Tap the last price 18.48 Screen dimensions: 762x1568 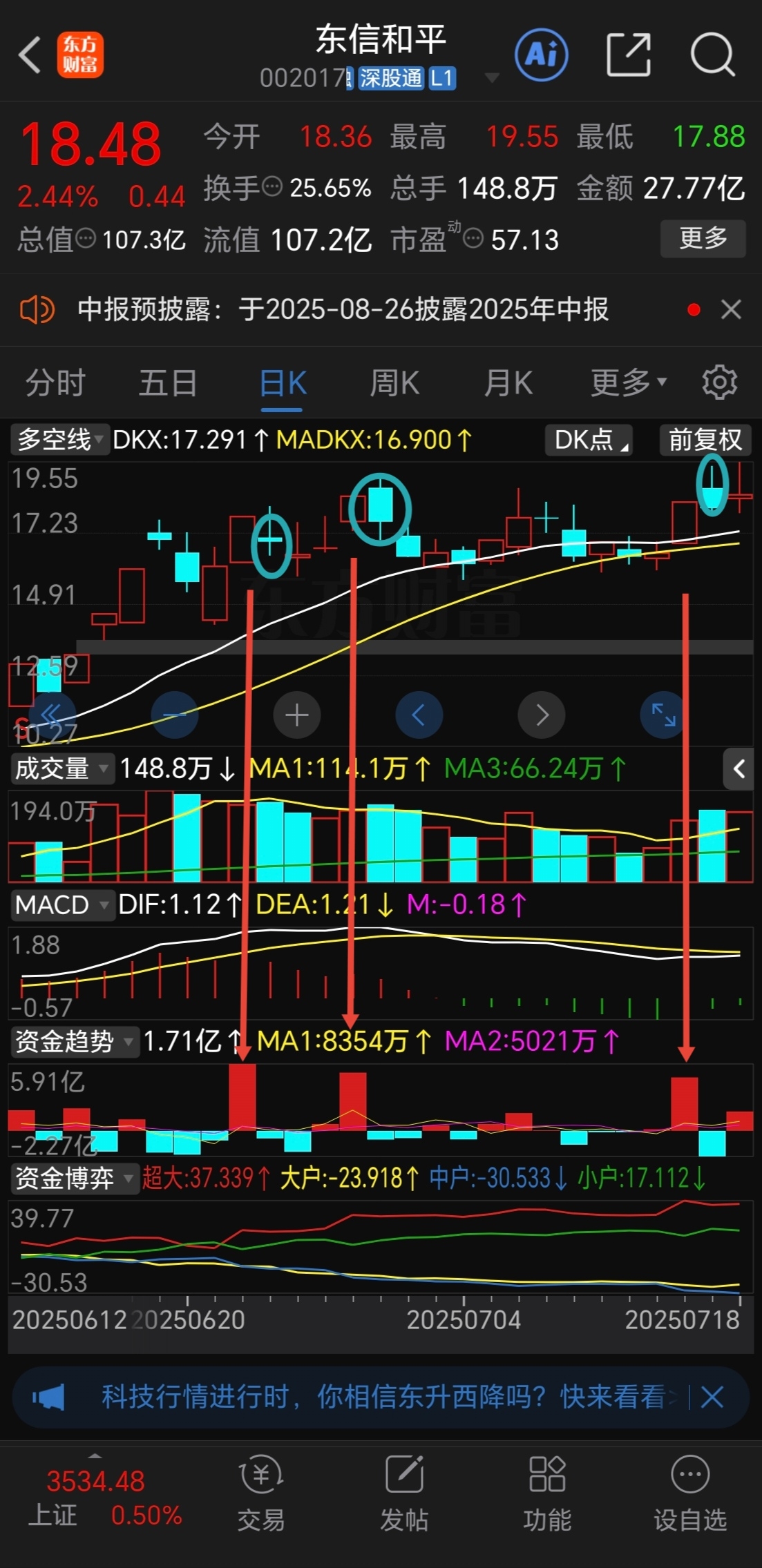91,144
